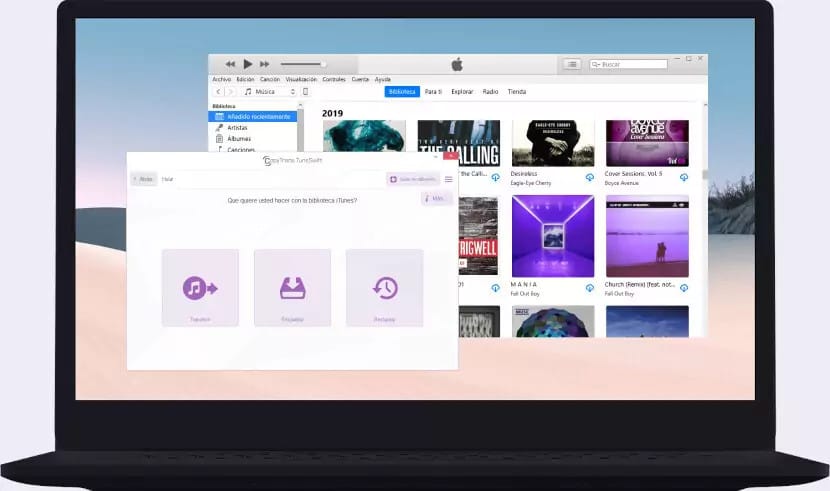Click the Church (Remix) [feat. not... title
The height and width of the screenshot is (491, 830).
coord(640,284)
